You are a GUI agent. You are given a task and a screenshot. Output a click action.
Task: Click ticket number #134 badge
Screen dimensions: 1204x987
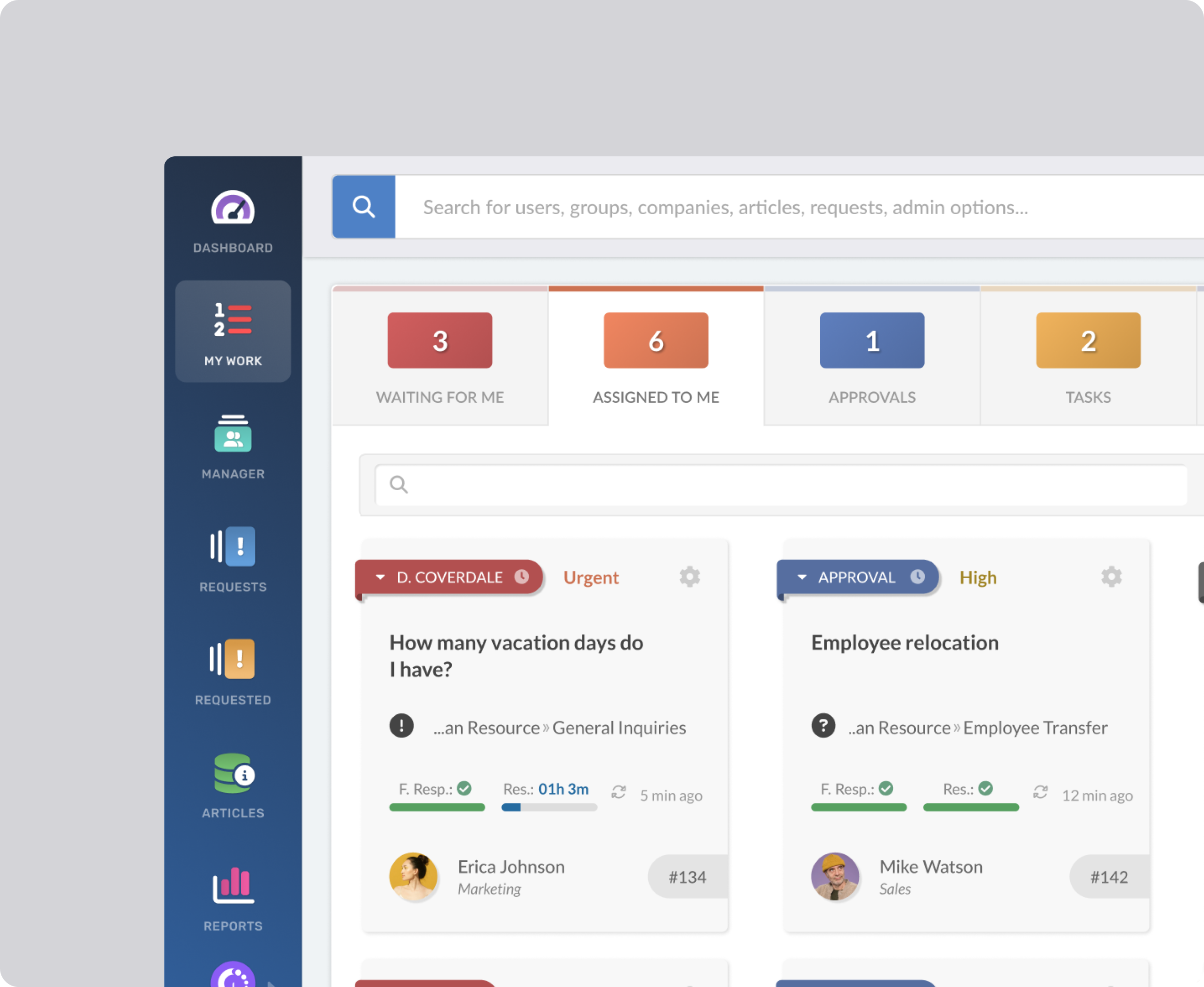[x=687, y=877]
